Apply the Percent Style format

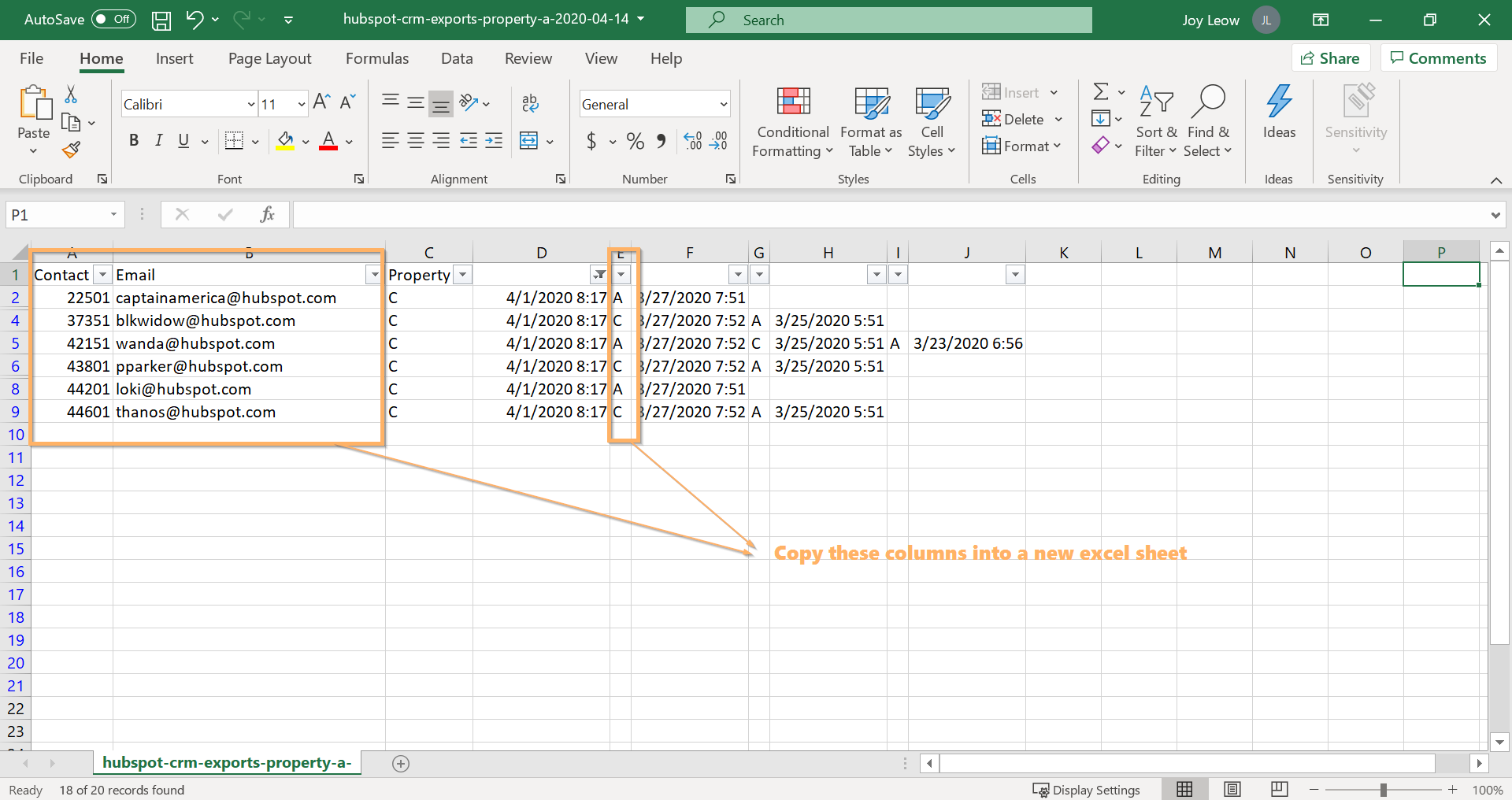pos(635,141)
